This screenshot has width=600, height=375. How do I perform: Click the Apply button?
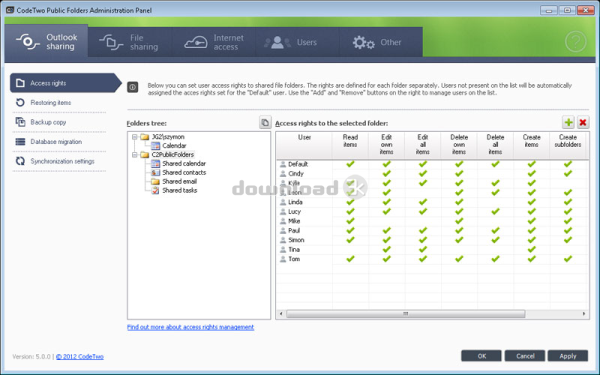[x=567, y=356]
